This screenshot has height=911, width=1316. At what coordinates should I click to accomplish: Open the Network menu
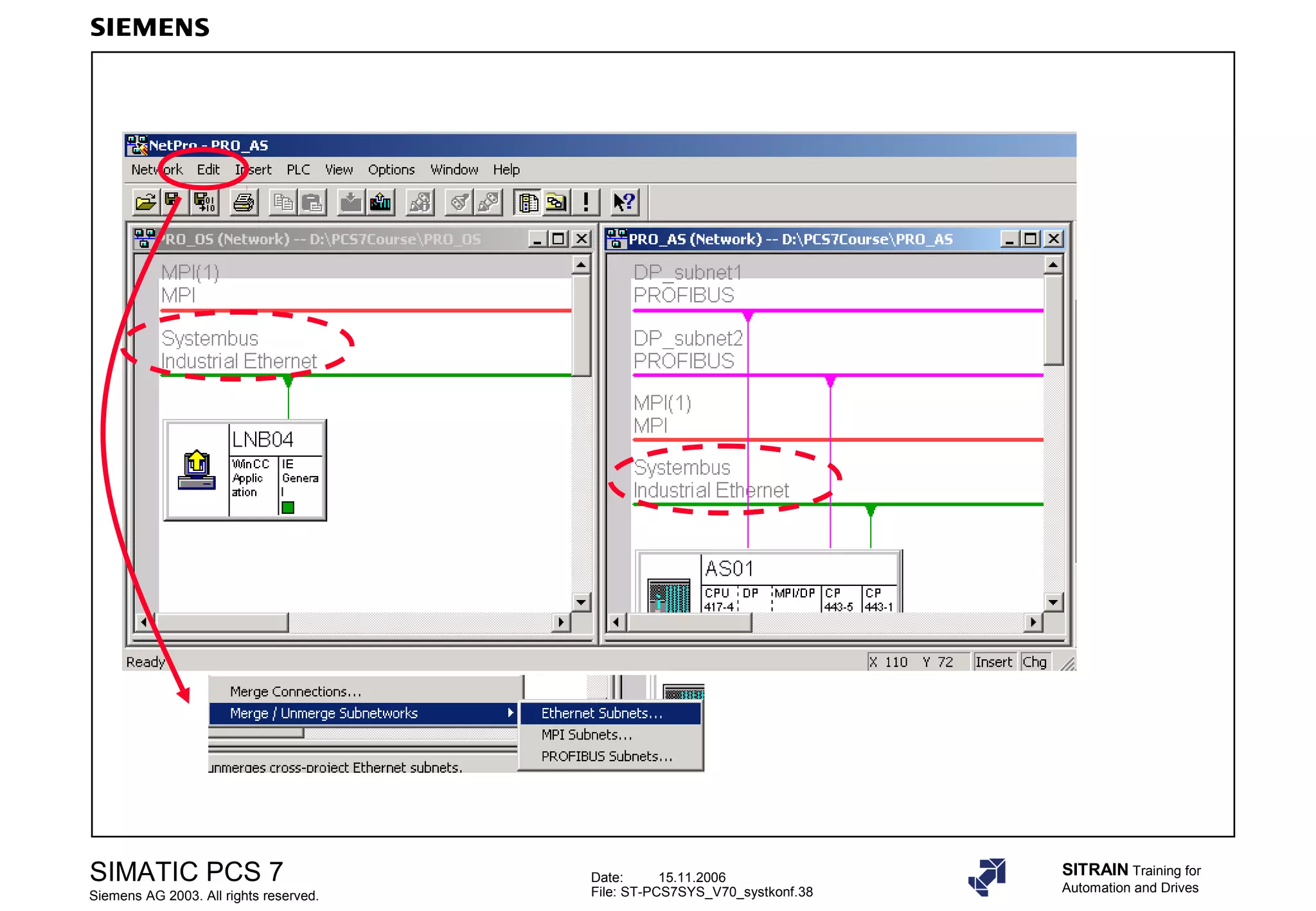point(157,170)
